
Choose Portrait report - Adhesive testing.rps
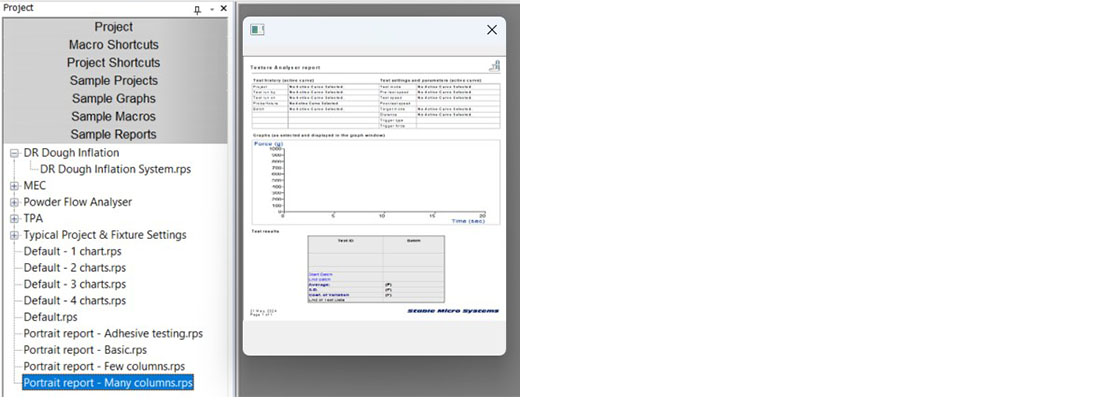click(113, 334)
